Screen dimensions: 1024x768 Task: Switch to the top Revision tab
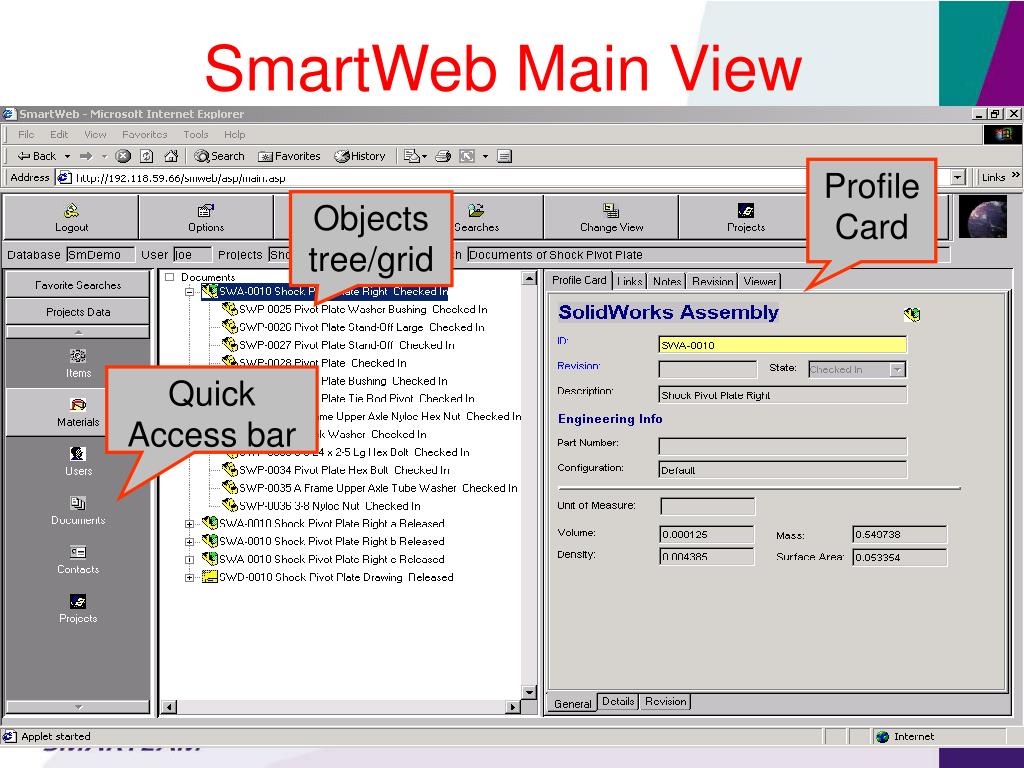point(712,281)
